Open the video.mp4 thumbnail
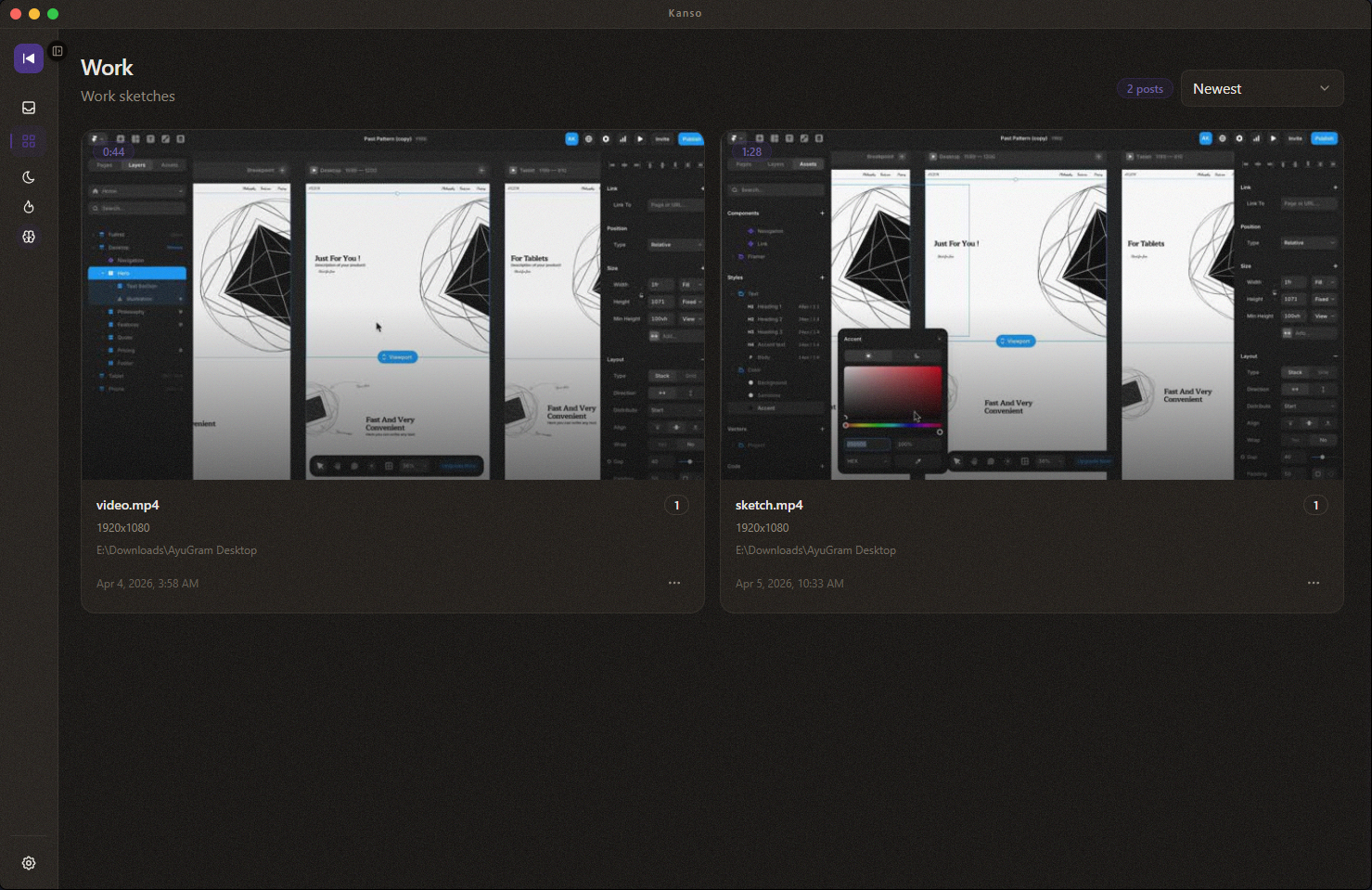Image resolution: width=1372 pixels, height=890 pixels. tap(393, 304)
